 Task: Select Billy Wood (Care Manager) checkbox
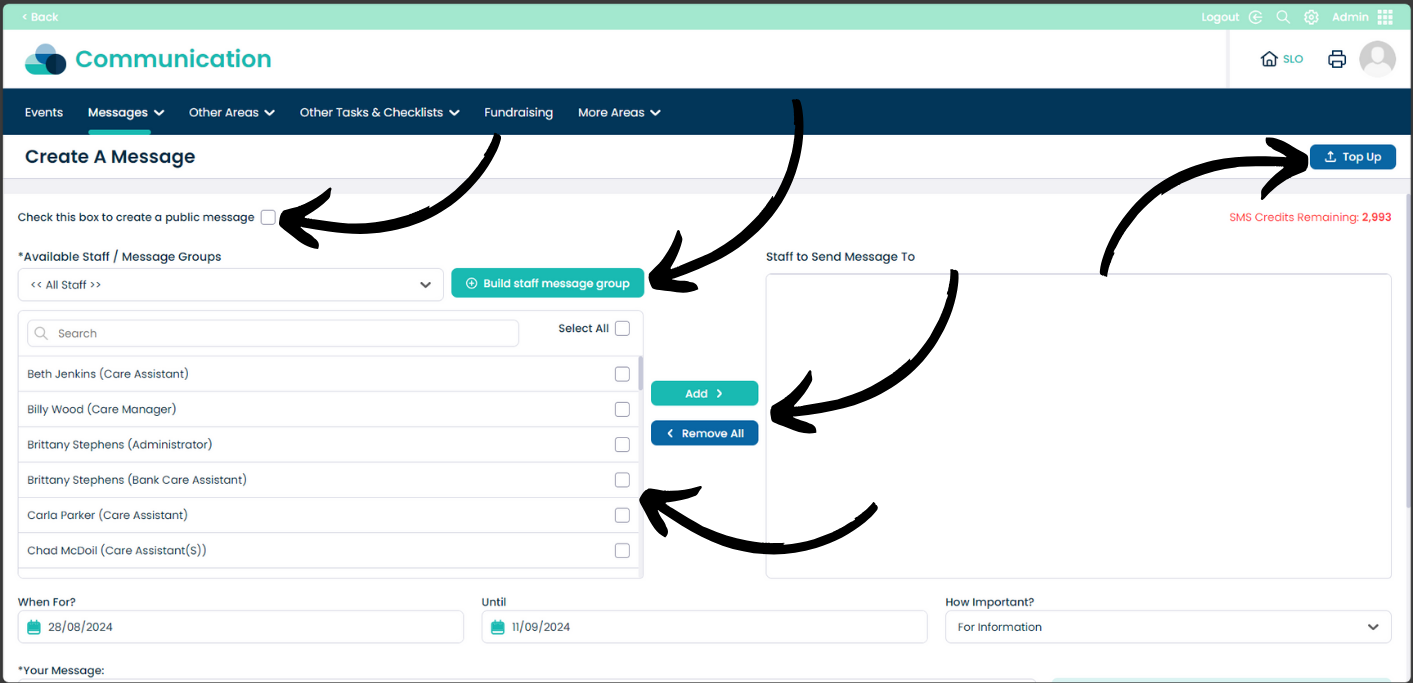(x=622, y=409)
